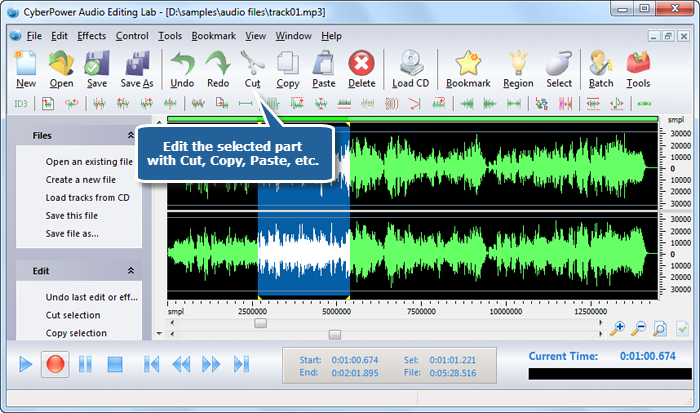Click the Paste clipboard icon
This screenshot has width=700, height=413.
click(324, 63)
